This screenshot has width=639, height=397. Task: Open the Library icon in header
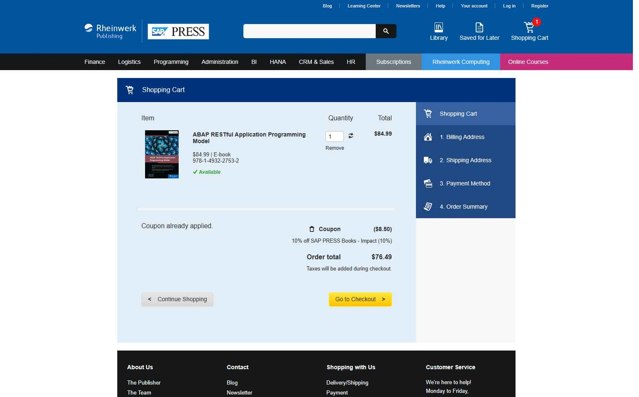pos(438,27)
